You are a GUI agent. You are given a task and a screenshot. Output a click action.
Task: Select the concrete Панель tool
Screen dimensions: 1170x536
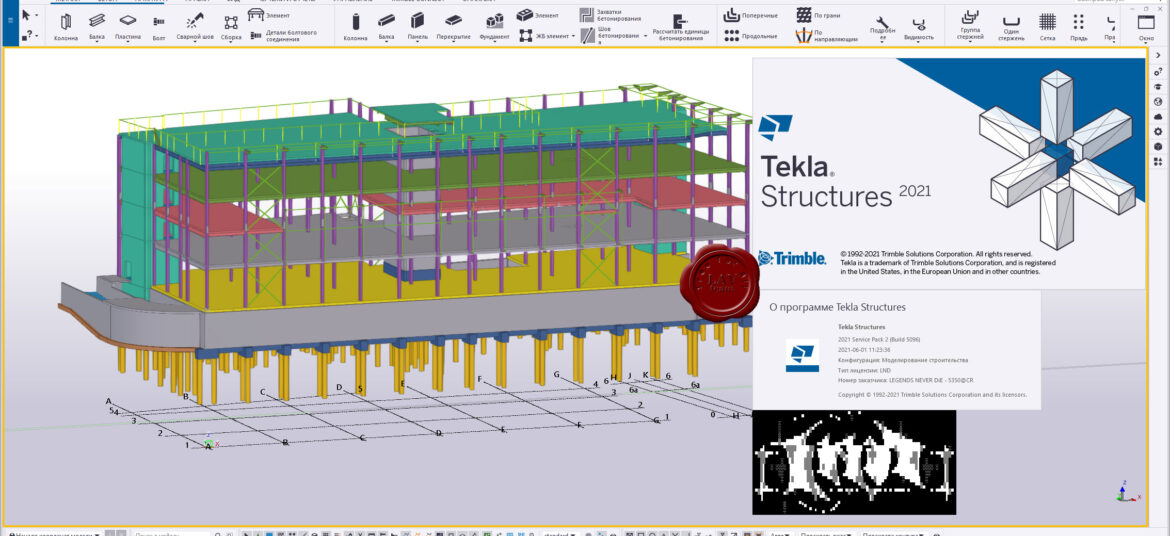click(418, 25)
